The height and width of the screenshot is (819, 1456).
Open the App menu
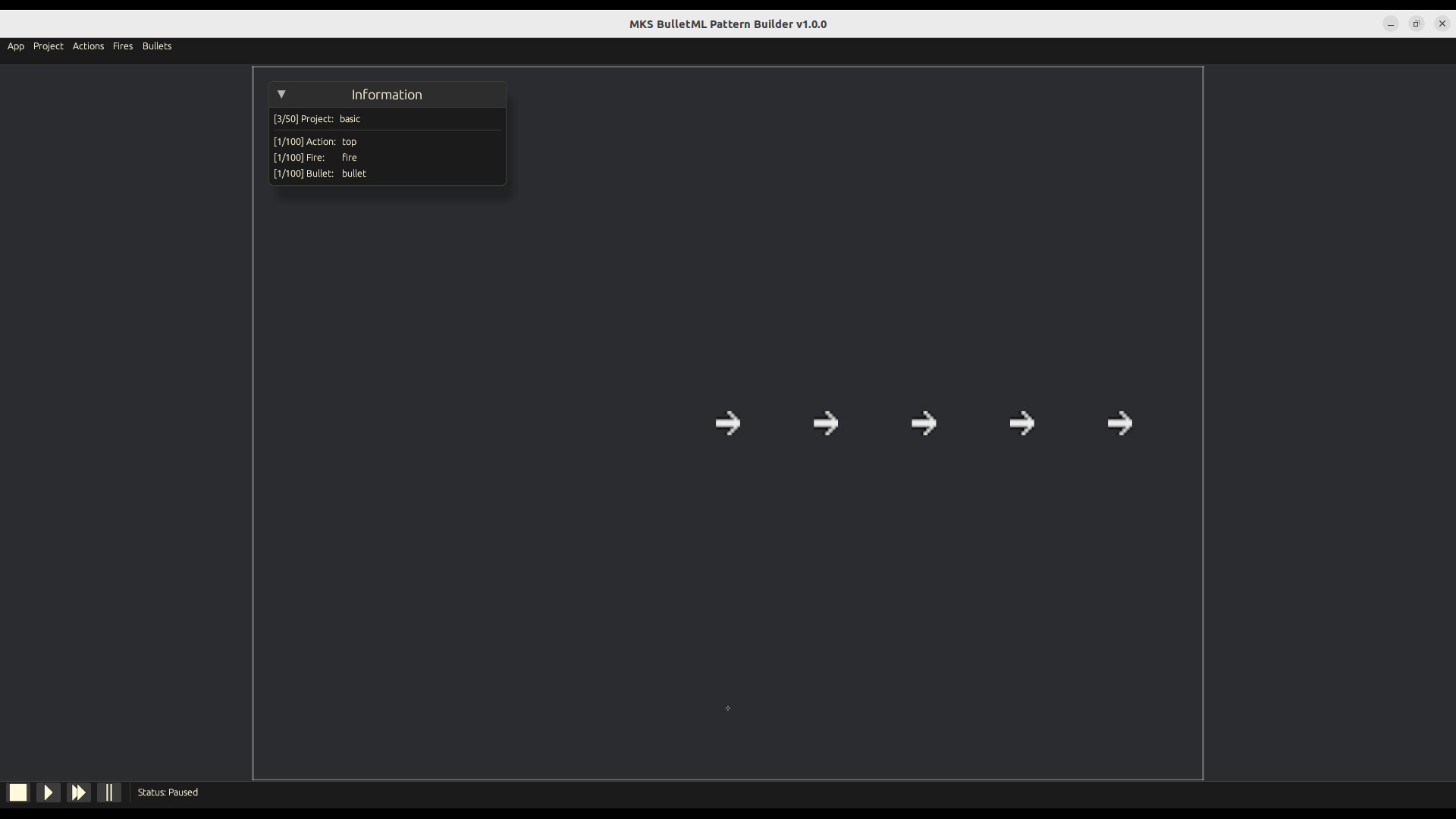pos(15,45)
